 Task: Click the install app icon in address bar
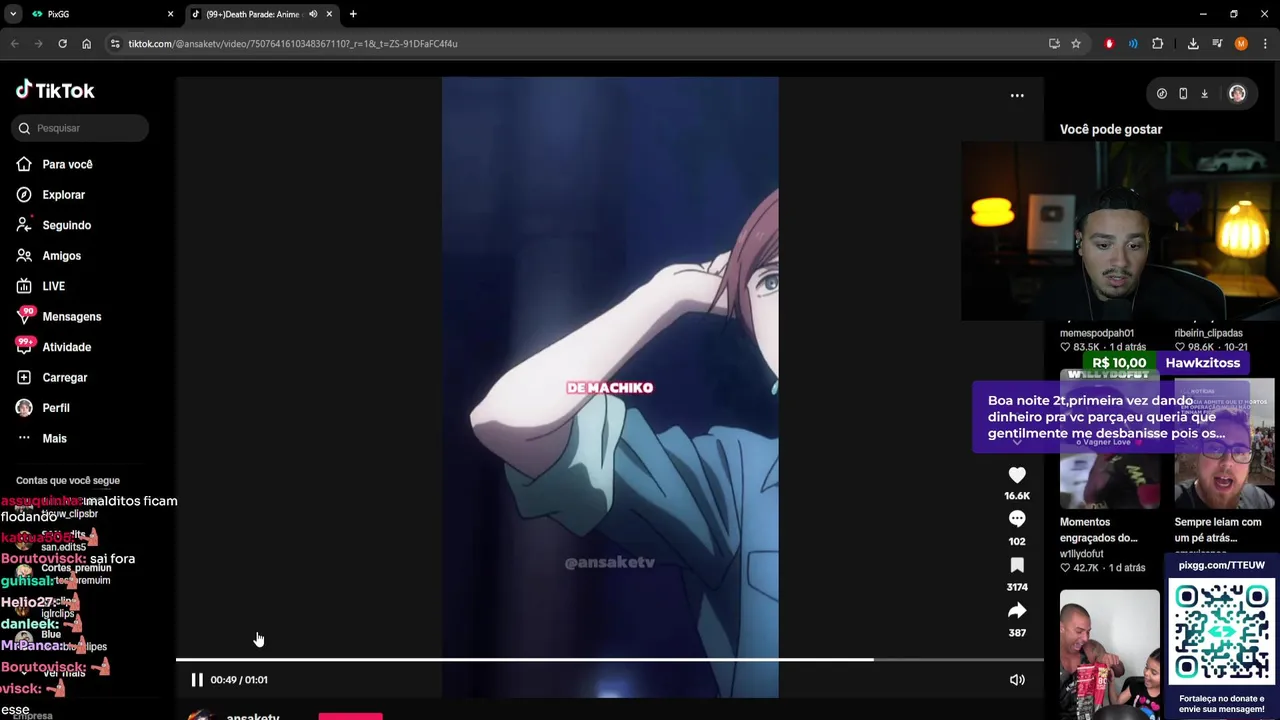pyautogui.click(x=1054, y=44)
